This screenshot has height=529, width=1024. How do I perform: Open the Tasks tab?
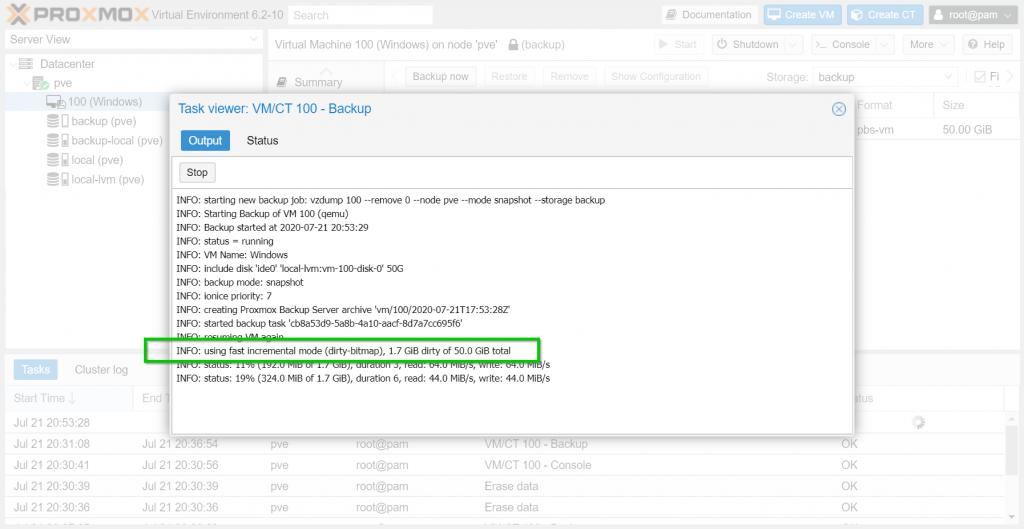36,370
